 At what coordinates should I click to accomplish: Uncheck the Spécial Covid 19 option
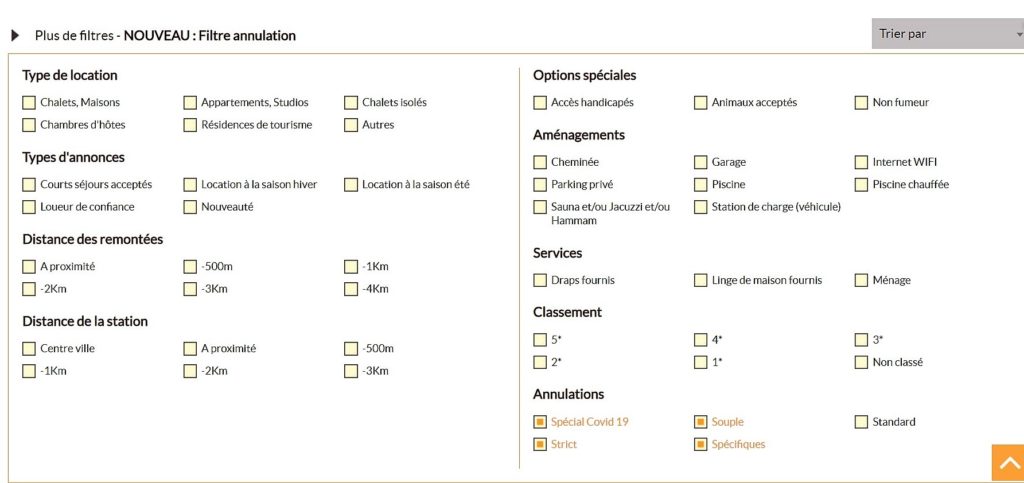[x=540, y=422]
